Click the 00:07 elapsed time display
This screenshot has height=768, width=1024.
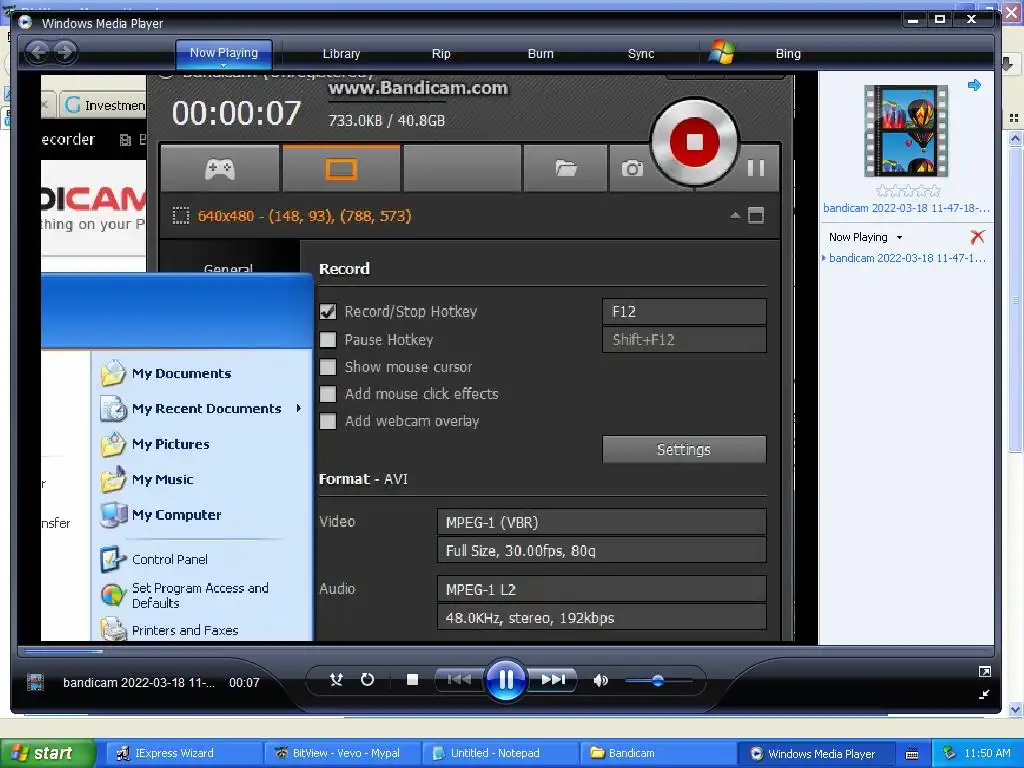point(244,682)
